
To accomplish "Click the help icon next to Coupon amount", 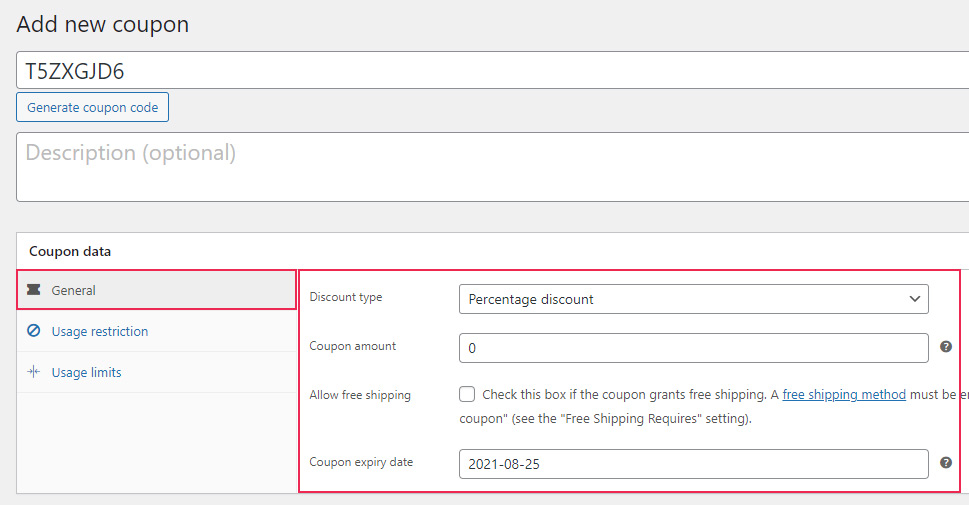I will click(x=946, y=347).
